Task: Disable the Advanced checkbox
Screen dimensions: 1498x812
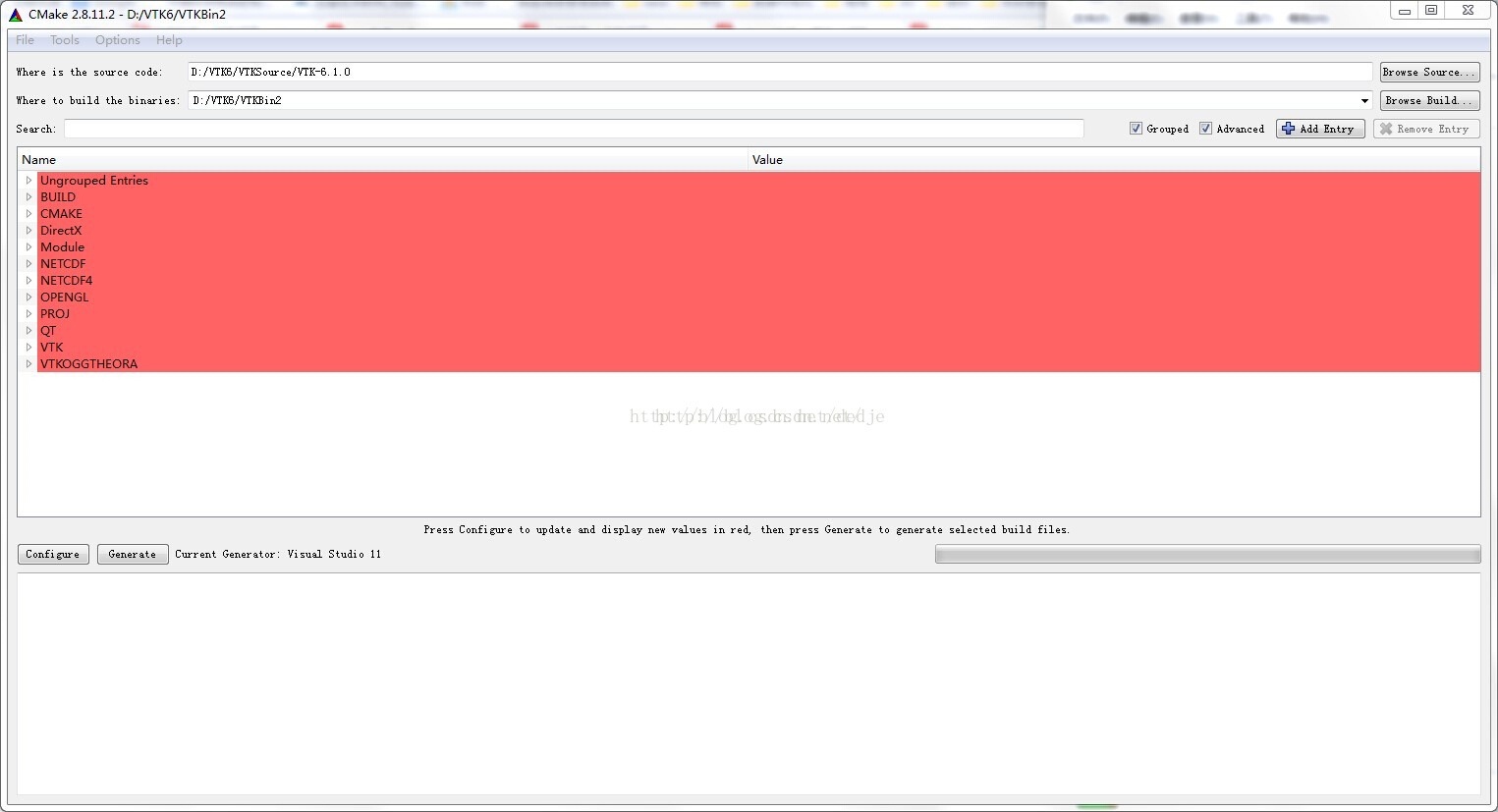Action: coord(1205,129)
